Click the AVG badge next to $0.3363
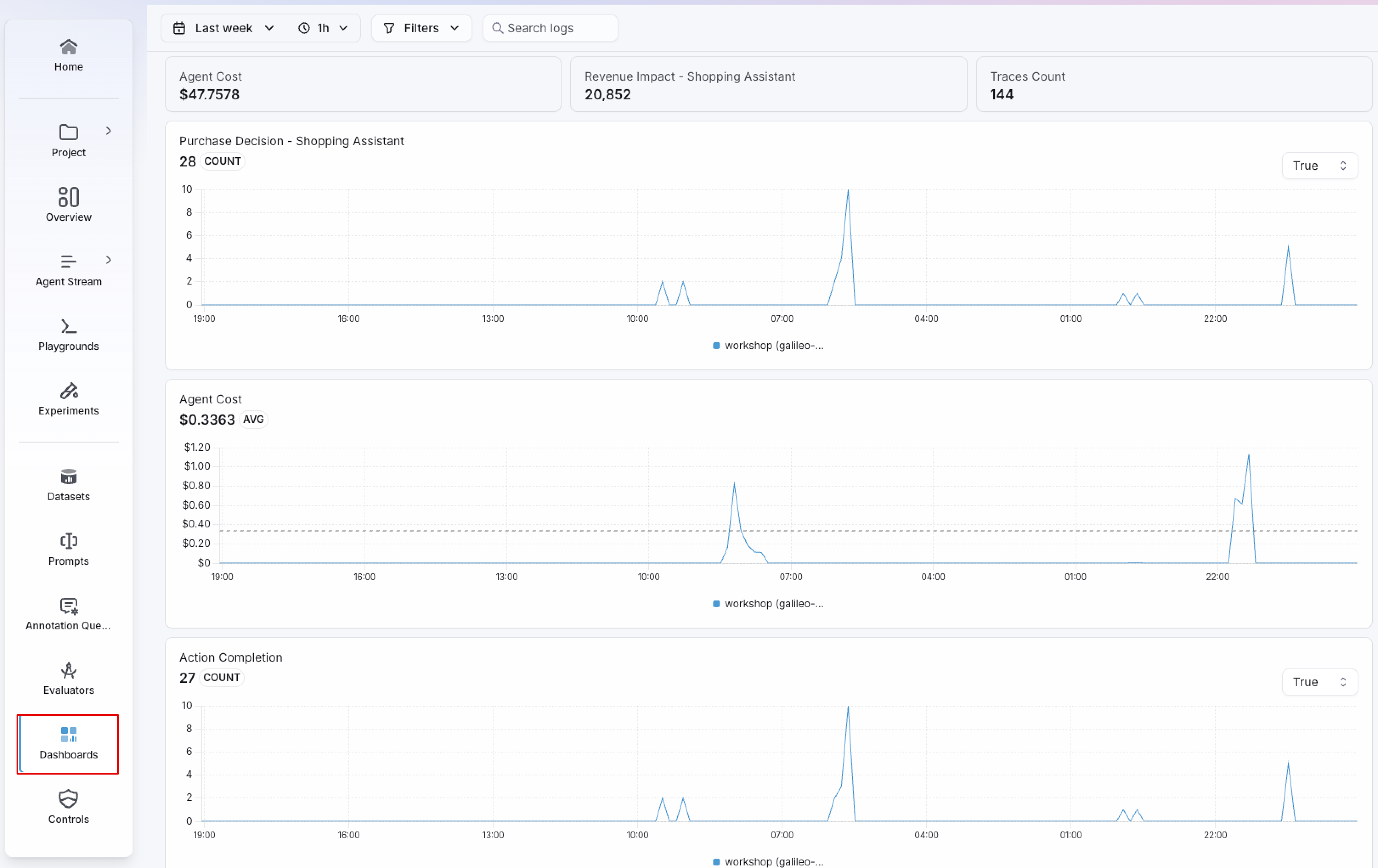The width and height of the screenshot is (1378, 868). point(254,420)
